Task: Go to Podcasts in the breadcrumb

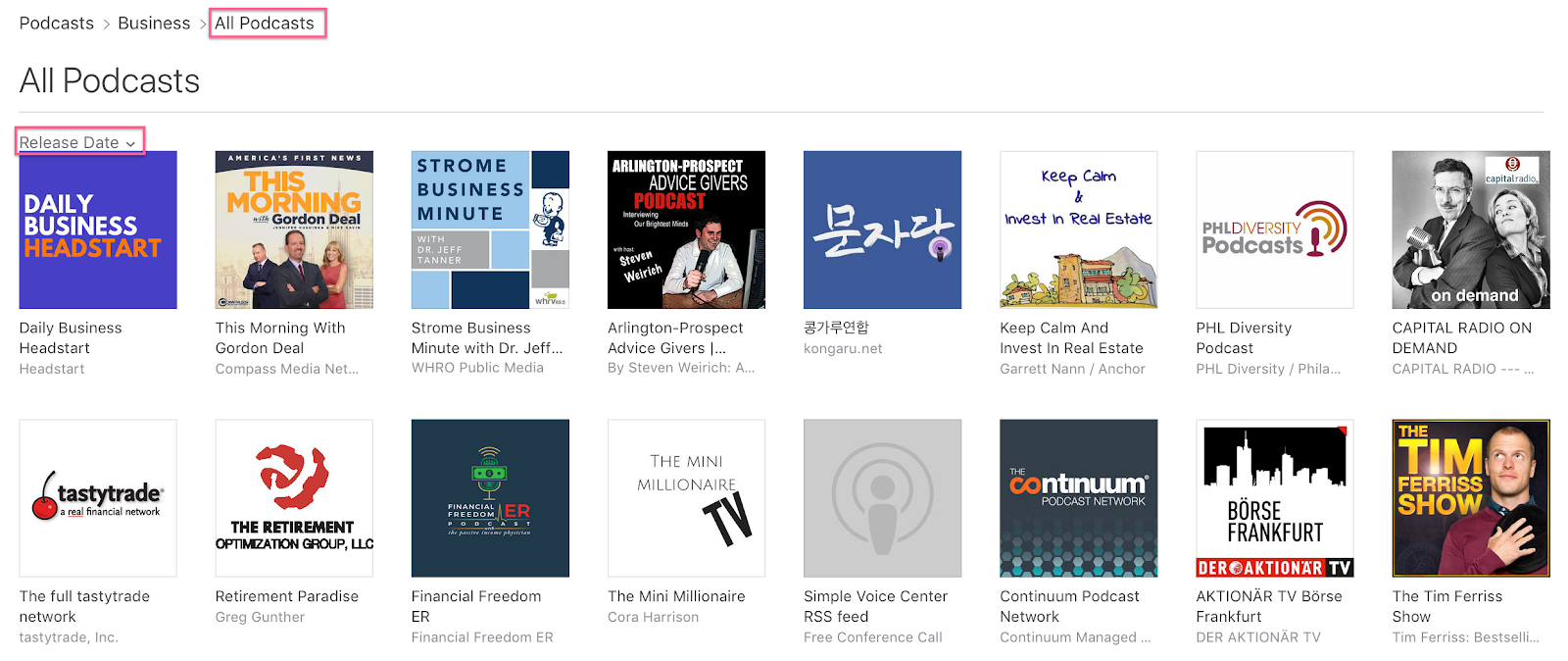Action: (x=57, y=23)
